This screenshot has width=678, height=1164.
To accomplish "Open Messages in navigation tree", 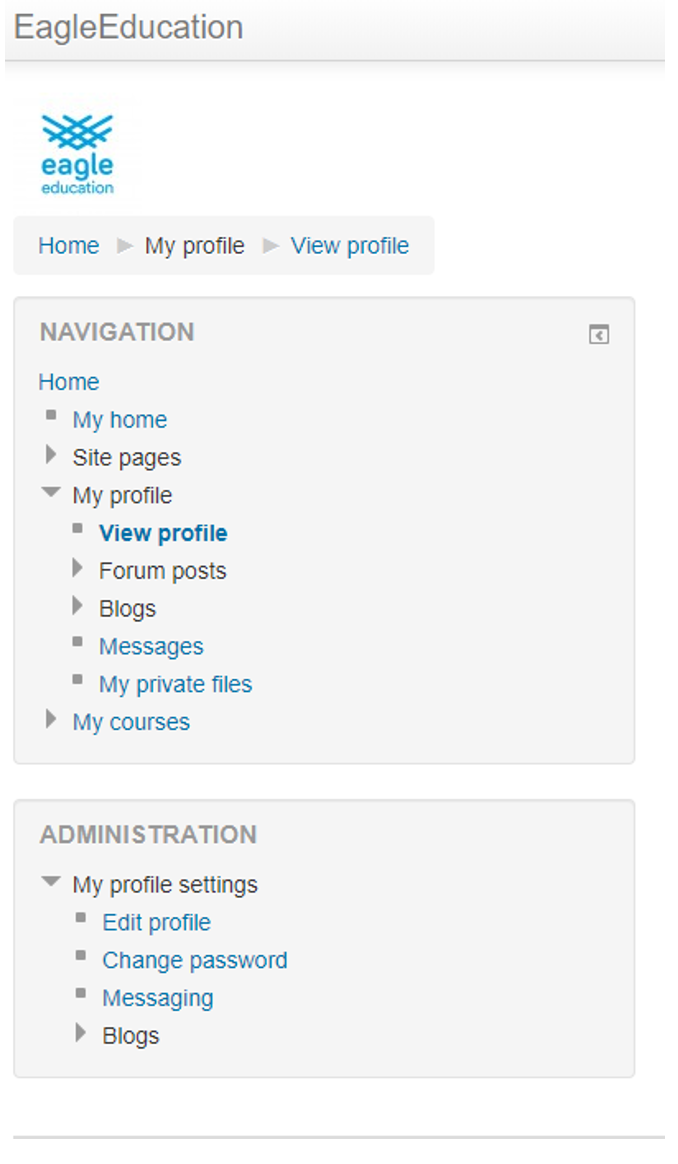I will tap(151, 647).
